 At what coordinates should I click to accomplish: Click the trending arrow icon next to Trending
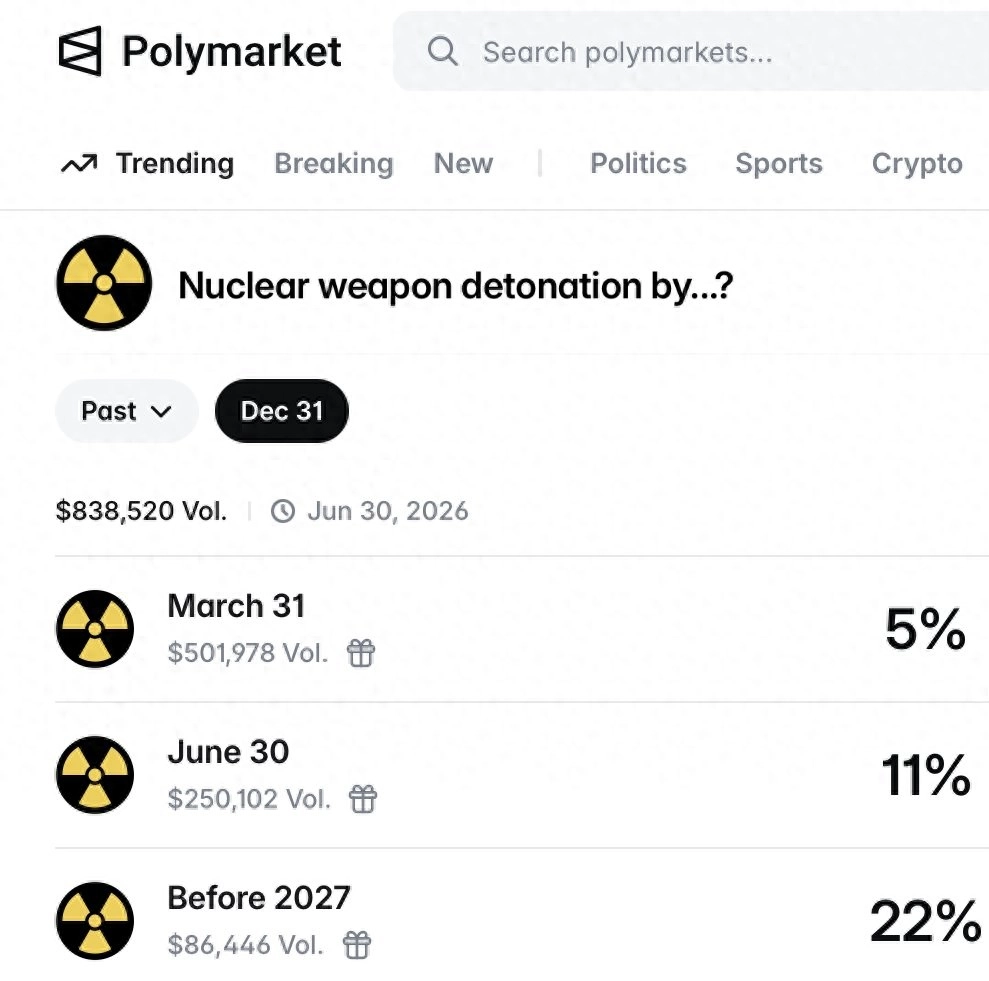81,163
